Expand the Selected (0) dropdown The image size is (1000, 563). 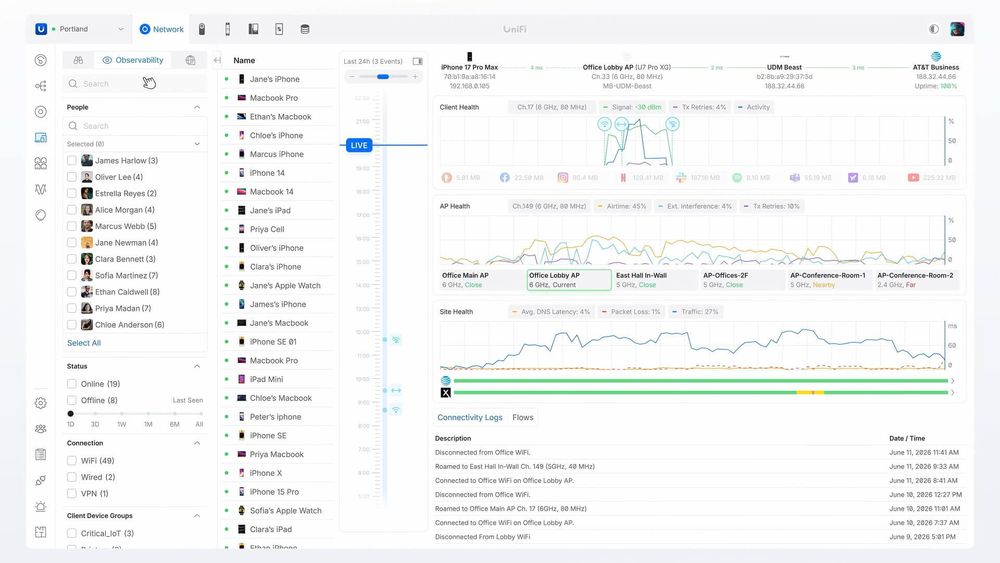[x=197, y=144]
